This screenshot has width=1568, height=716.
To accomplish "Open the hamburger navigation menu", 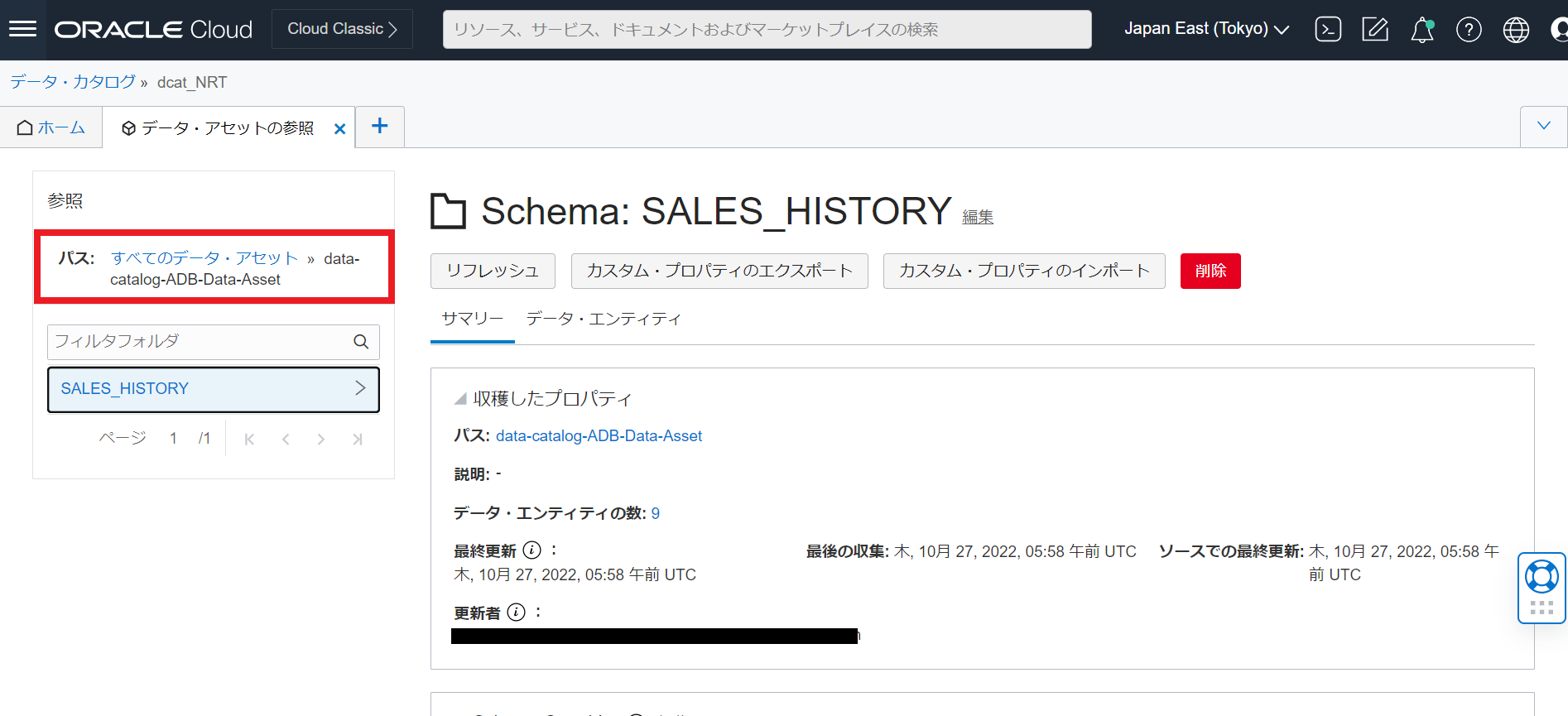I will pos(22,29).
